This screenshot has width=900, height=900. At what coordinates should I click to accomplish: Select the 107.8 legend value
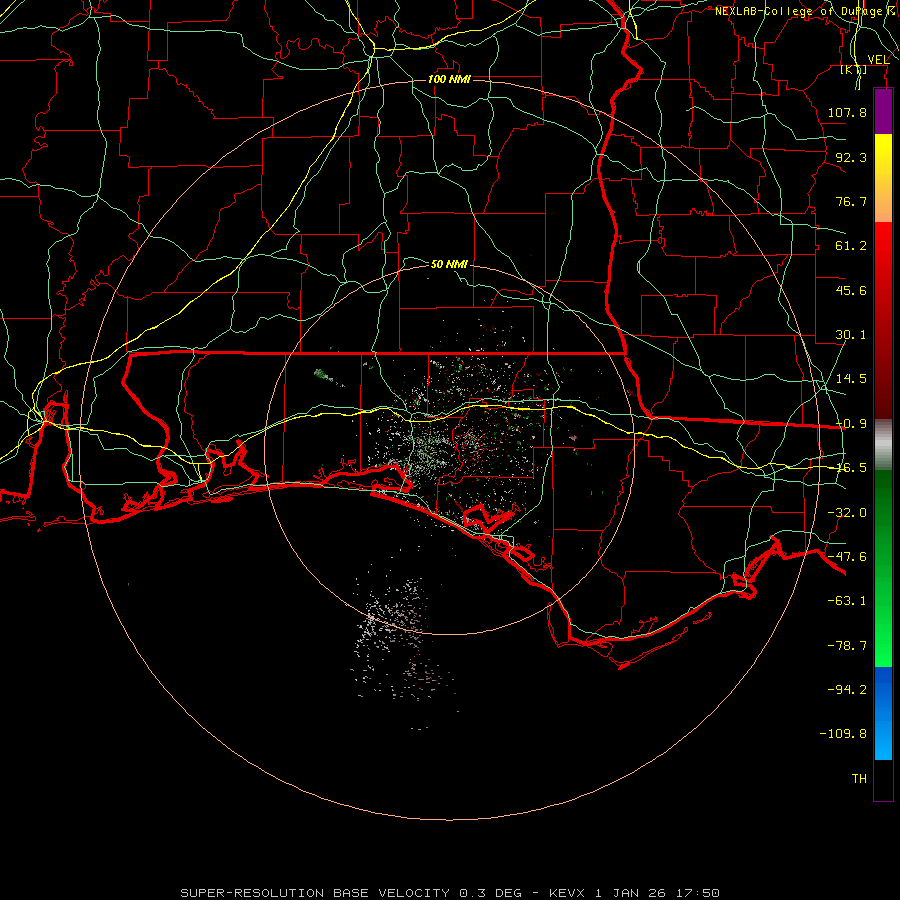pyautogui.click(x=847, y=112)
